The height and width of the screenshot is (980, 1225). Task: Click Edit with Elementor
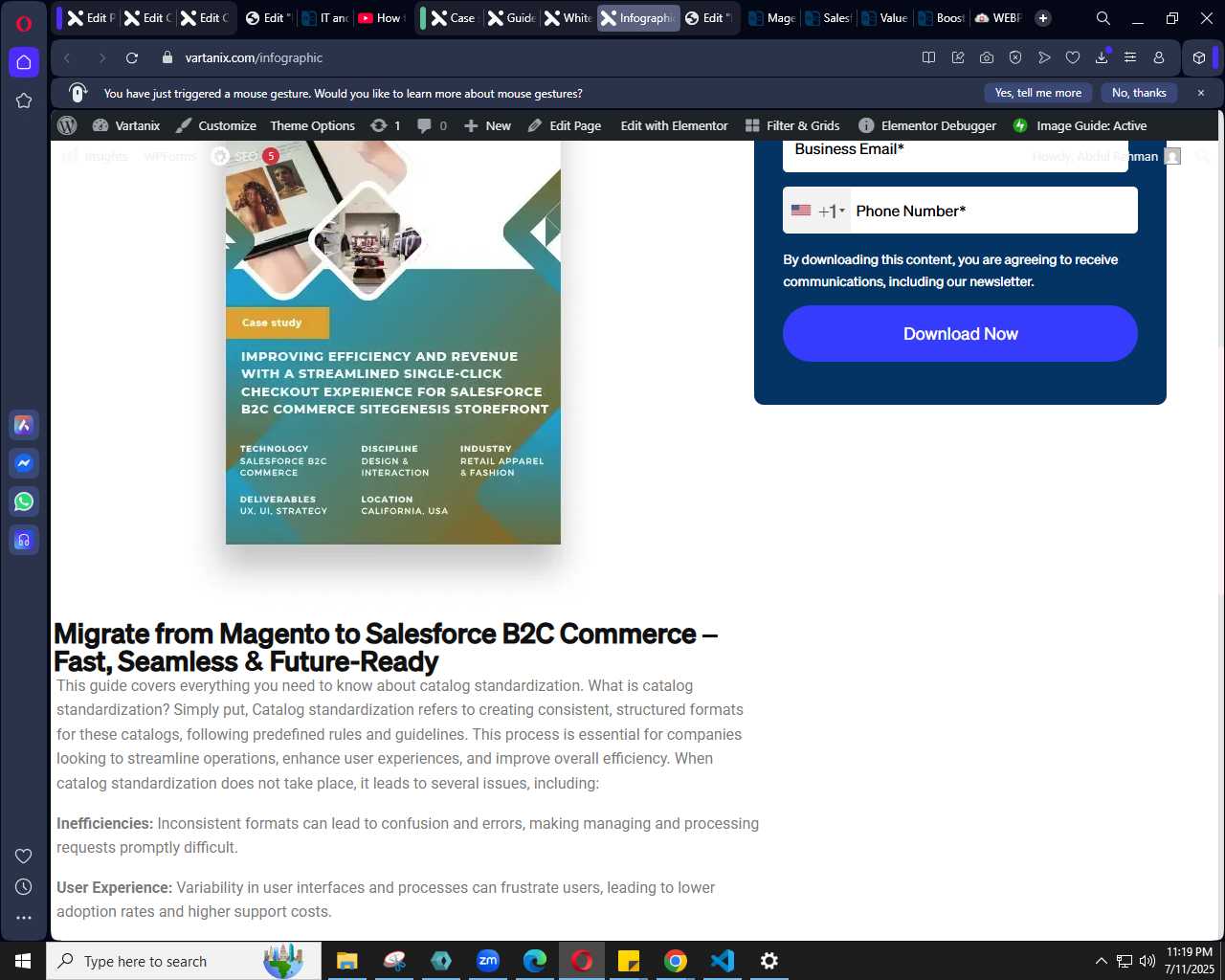point(674,125)
